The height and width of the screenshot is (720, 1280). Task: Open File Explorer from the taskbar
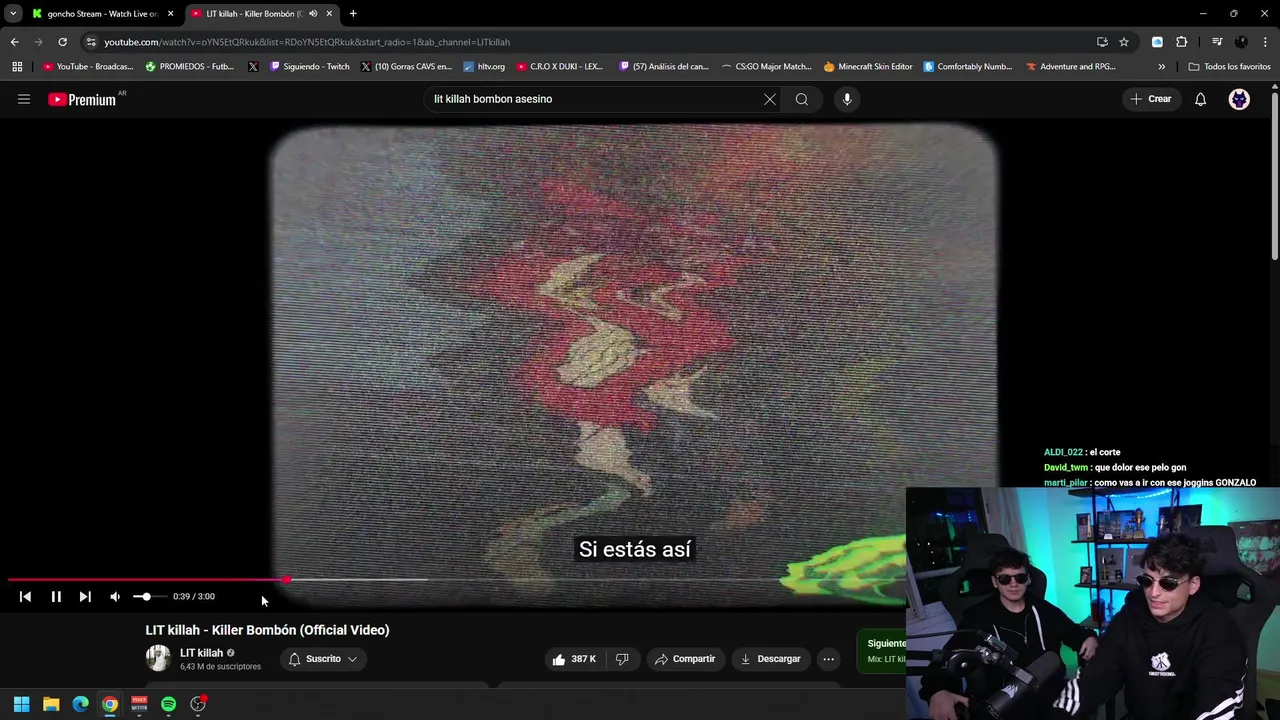(51, 704)
